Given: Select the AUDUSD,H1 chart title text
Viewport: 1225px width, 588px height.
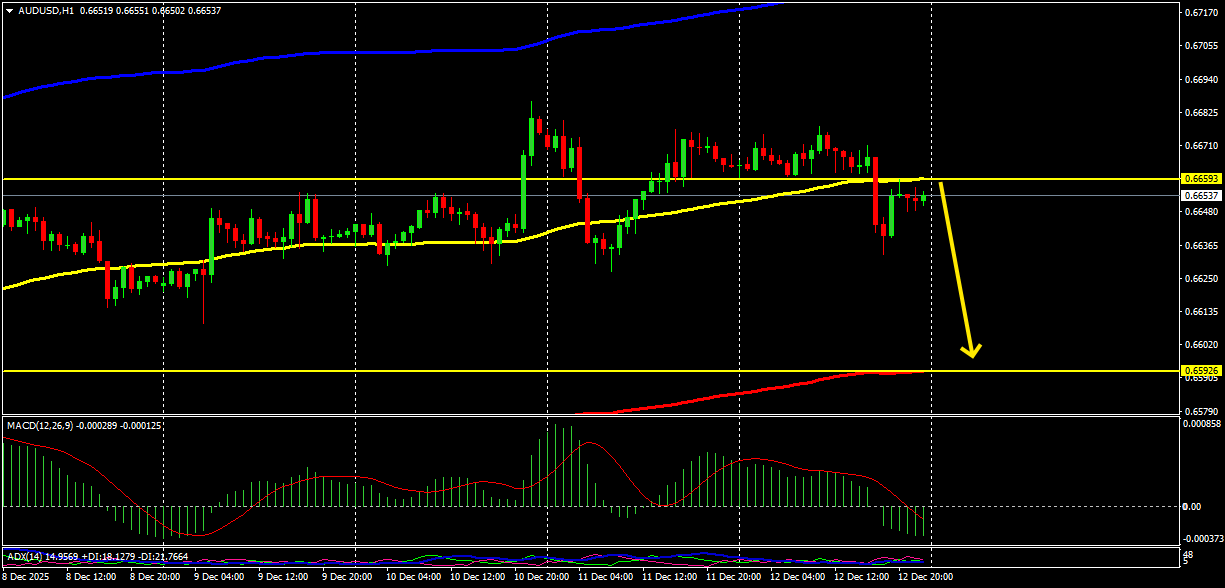Looking at the screenshot, I should coord(45,10).
